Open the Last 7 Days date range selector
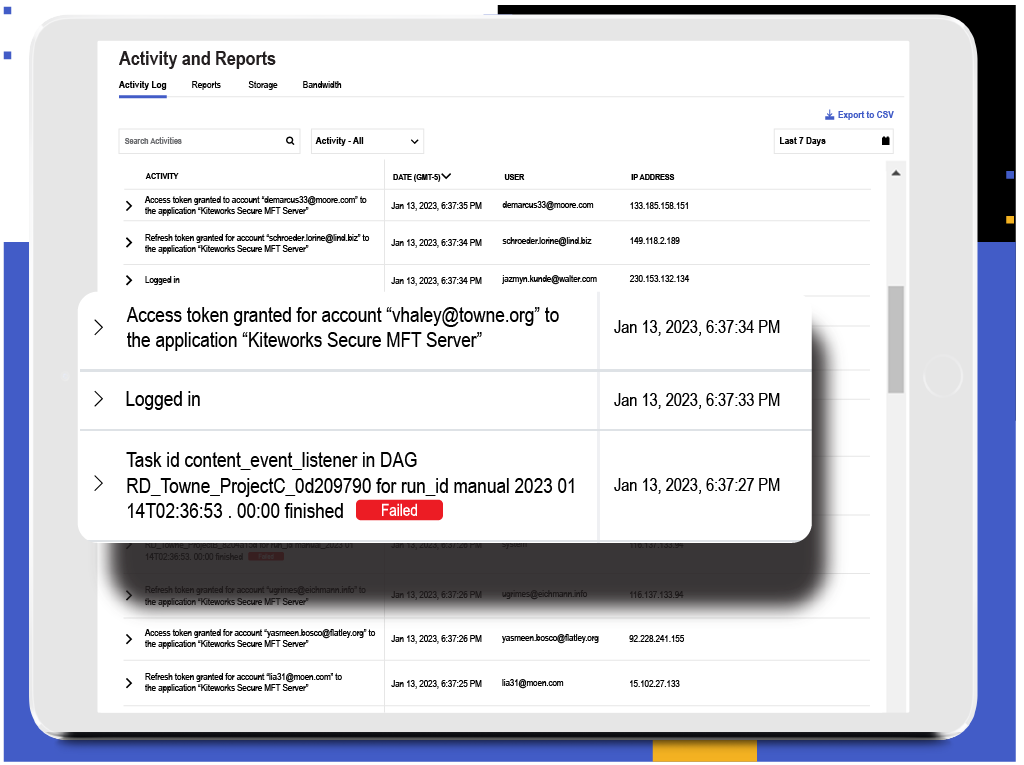1024x765 pixels. point(833,141)
